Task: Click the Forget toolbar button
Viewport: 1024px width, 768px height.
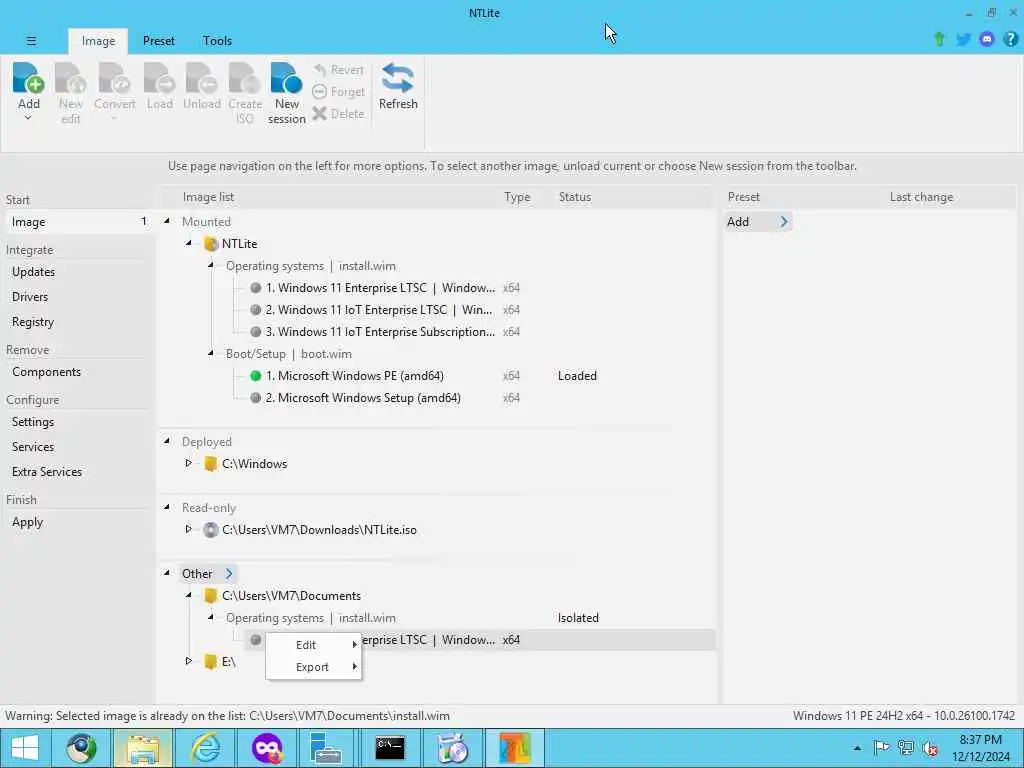Action: point(338,92)
